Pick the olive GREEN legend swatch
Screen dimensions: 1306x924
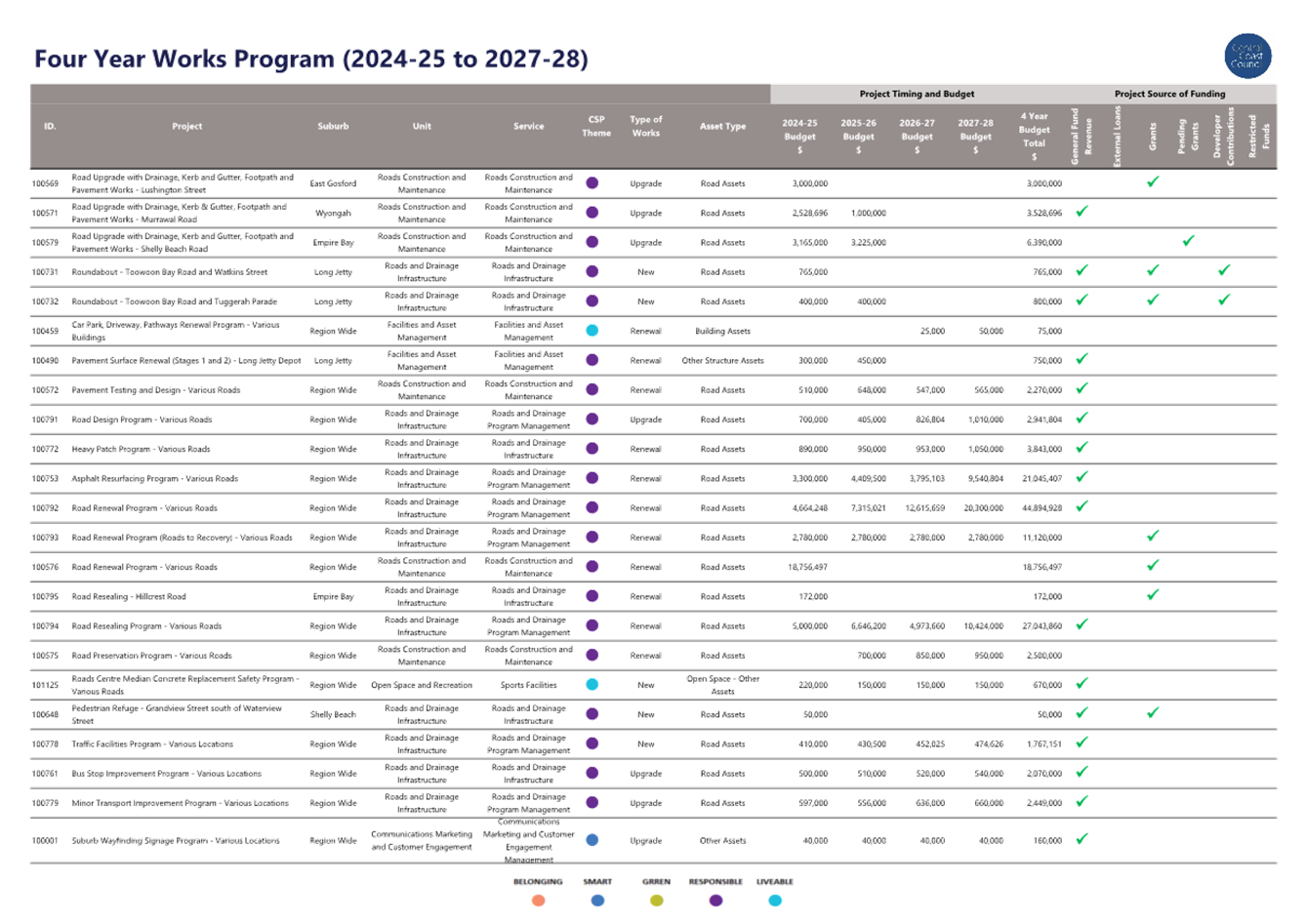pos(657,901)
